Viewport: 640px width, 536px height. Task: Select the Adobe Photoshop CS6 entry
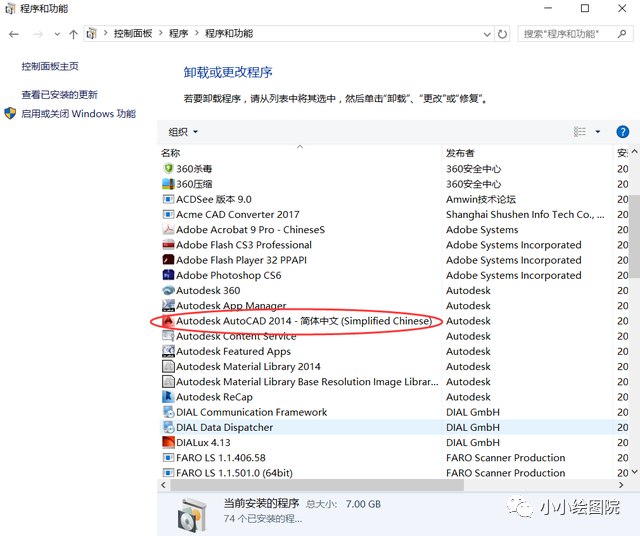click(229, 275)
